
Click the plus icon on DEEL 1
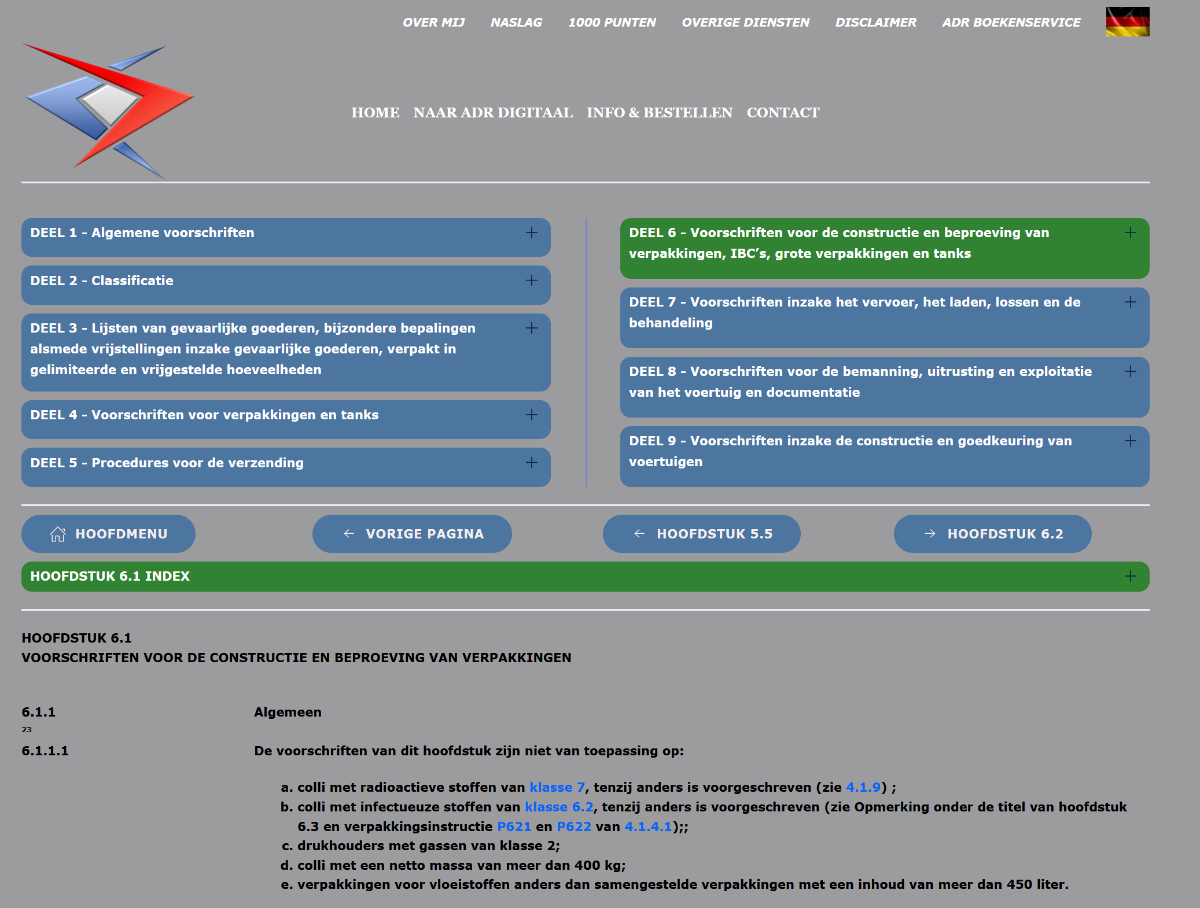point(531,231)
